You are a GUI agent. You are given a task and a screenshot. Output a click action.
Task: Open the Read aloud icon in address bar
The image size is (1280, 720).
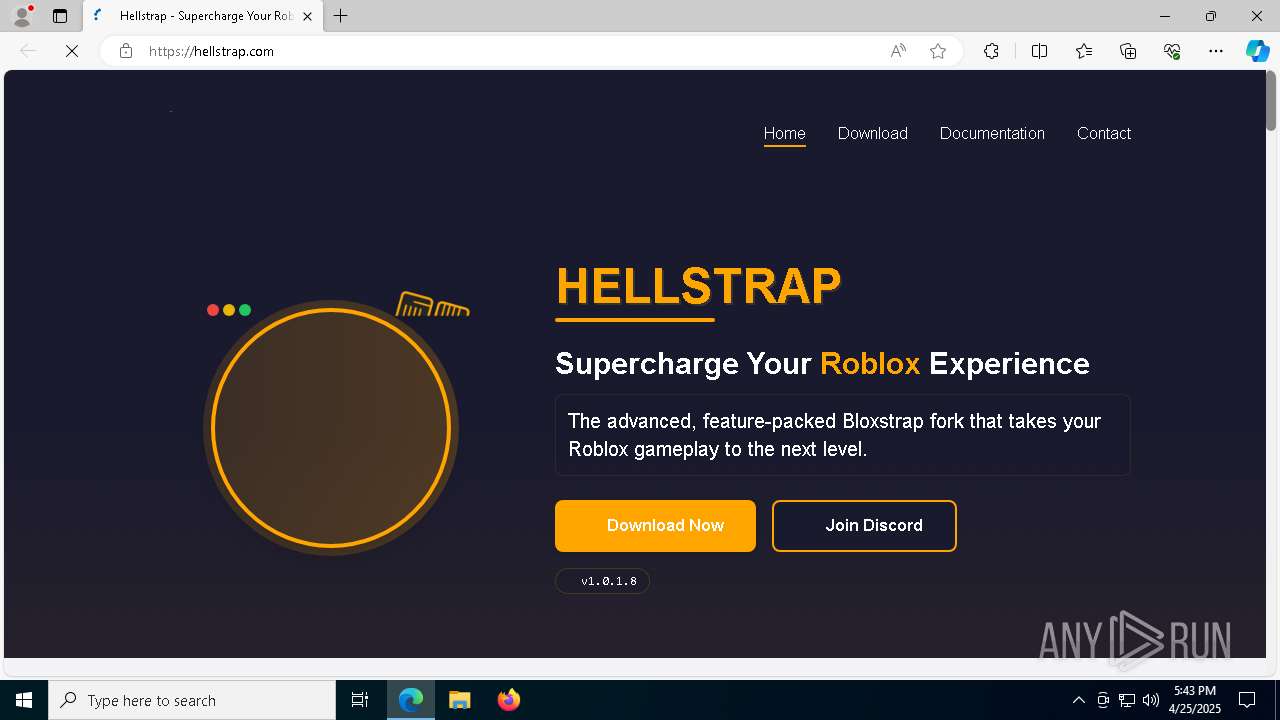pos(898,51)
